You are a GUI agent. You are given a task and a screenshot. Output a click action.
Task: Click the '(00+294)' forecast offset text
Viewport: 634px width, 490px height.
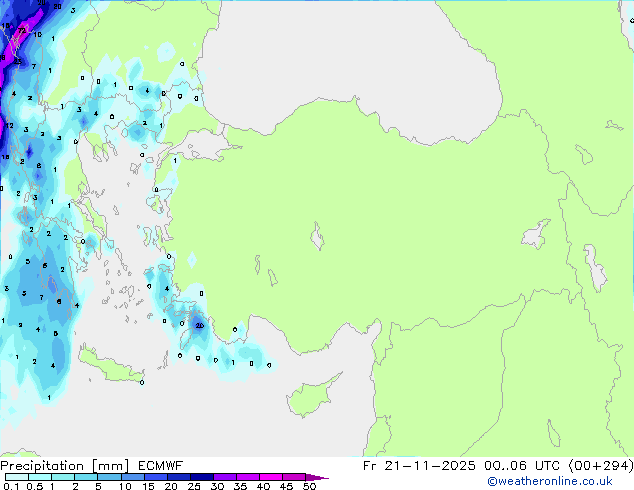601,466
